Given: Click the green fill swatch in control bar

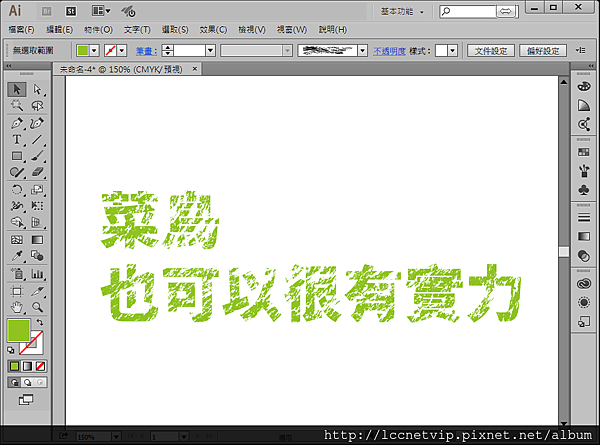Looking at the screenshot, I should click(x=83, y=51).
